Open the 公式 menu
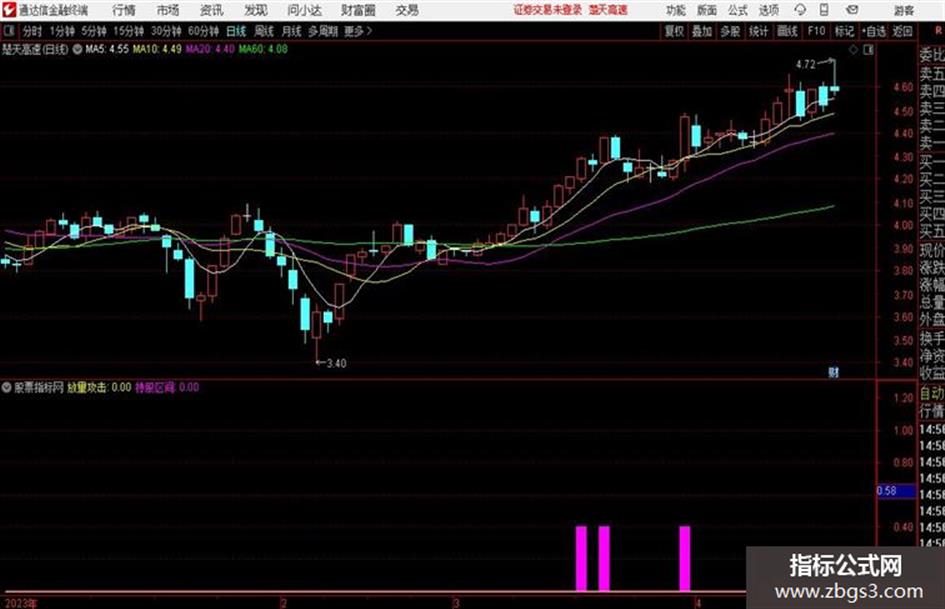Screen dimensions: 945x609 click(737, 10)
